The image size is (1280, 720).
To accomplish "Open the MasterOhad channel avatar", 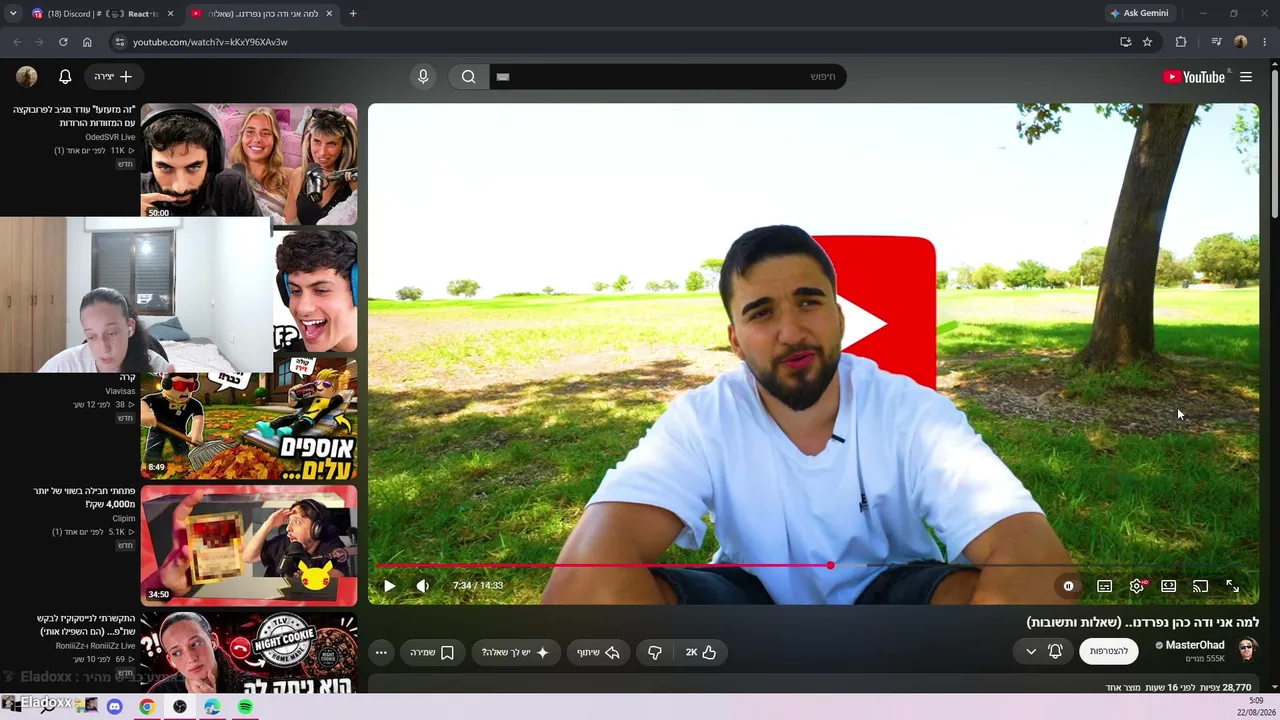I will tap(1247, 651).
